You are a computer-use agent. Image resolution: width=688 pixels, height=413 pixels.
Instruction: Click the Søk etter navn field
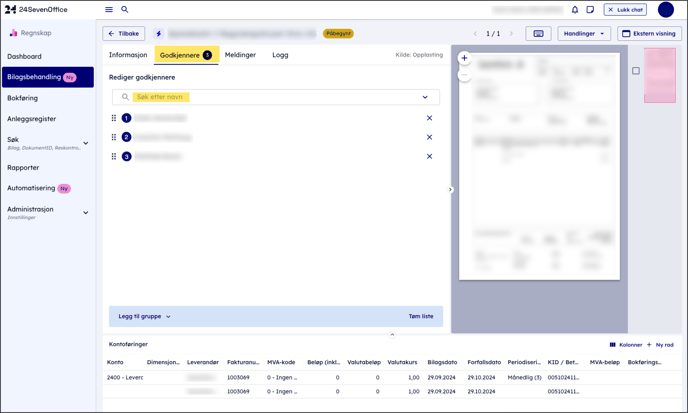(275, 97)
